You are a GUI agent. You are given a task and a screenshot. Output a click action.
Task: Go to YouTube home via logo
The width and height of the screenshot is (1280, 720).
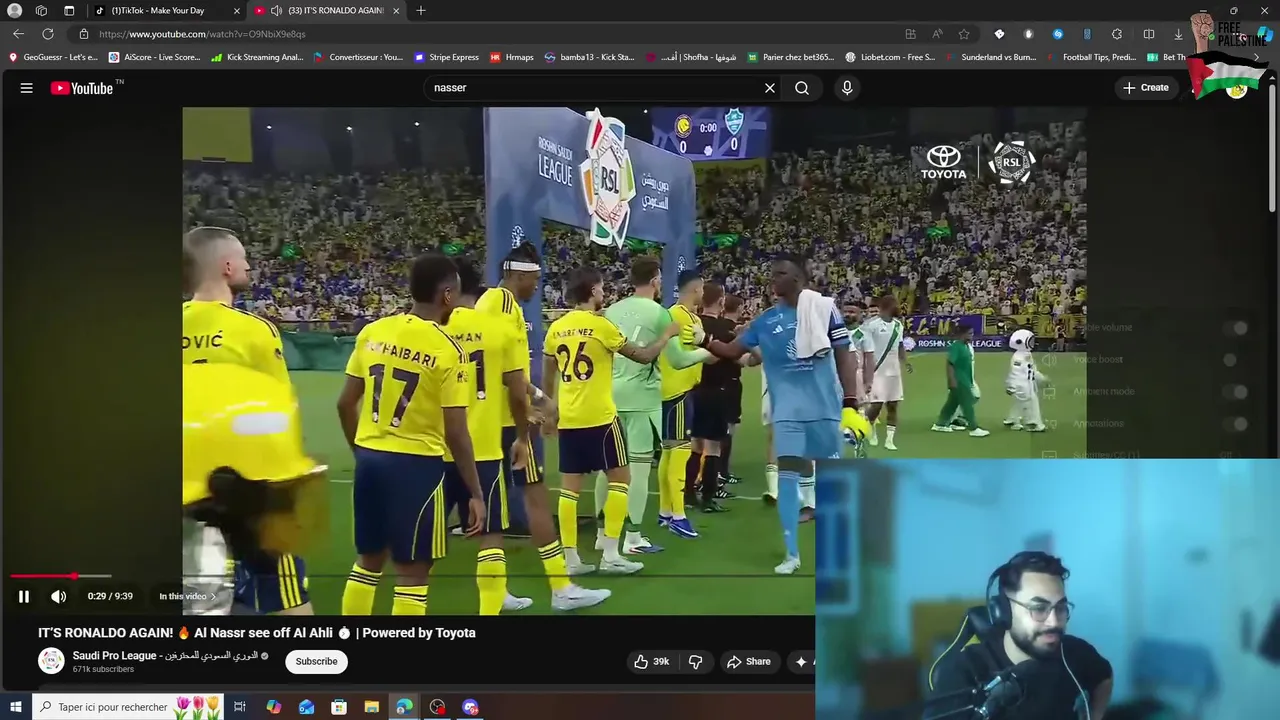point(84,88)
